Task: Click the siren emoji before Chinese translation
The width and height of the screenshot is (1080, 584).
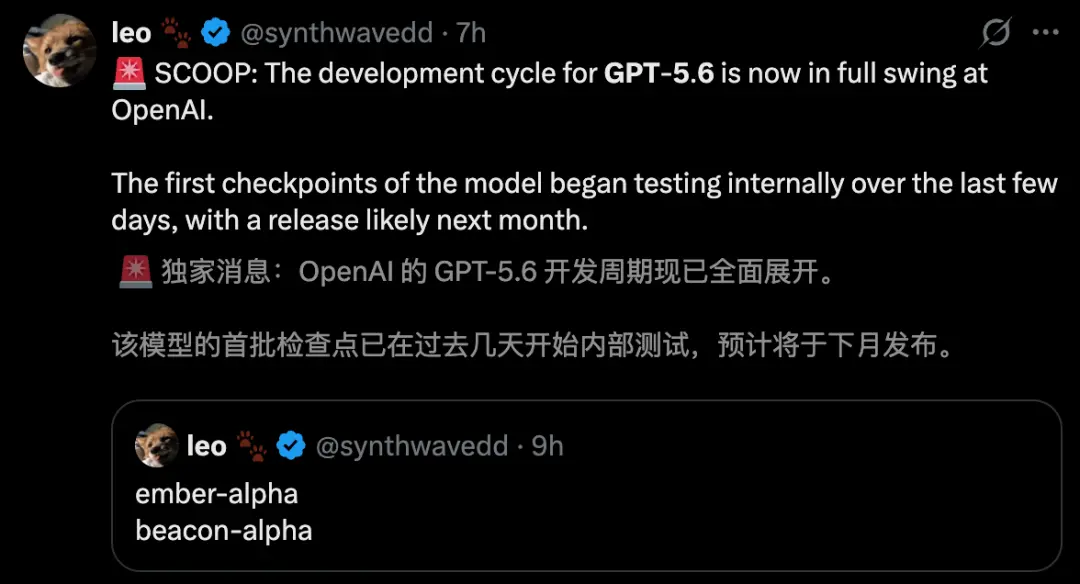Action: coord(136,272)
